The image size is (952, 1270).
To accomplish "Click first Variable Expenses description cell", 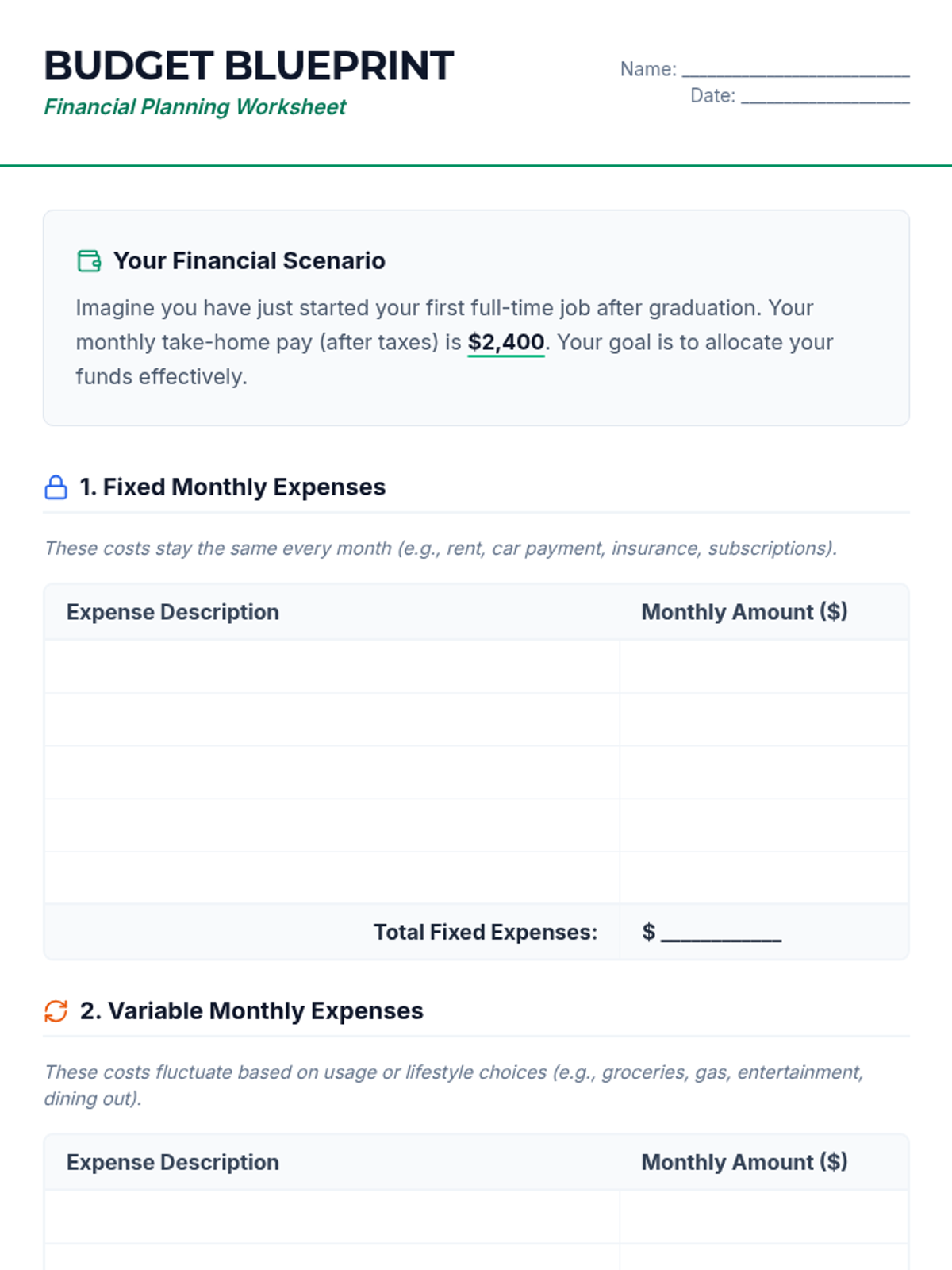I will click(332, 1217).
